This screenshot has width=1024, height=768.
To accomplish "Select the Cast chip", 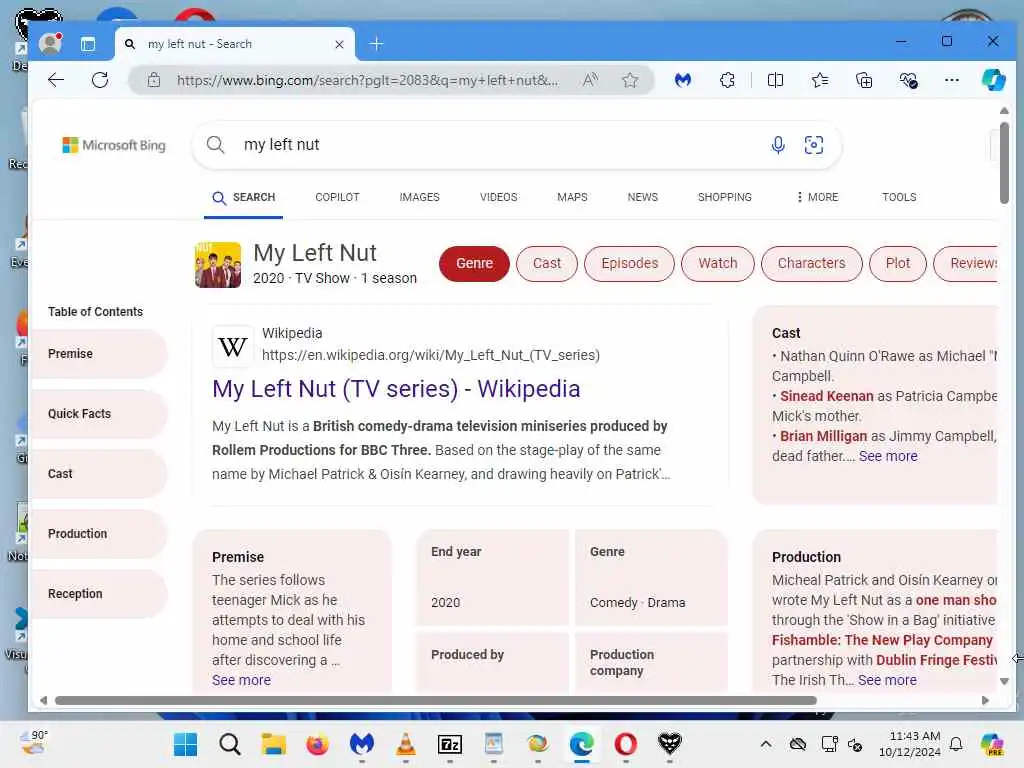I will pyautogui.click(x=547, y=264).
